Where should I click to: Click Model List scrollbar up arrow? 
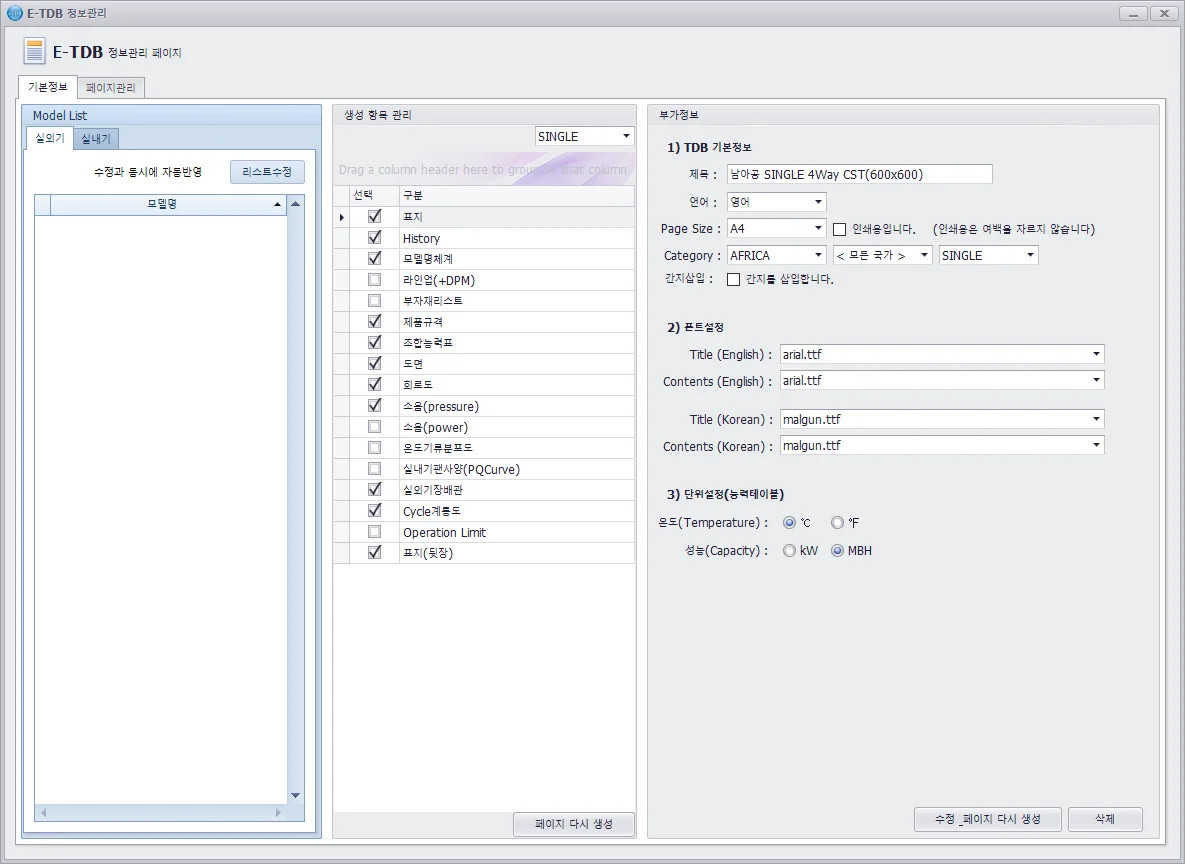point(295,204)
